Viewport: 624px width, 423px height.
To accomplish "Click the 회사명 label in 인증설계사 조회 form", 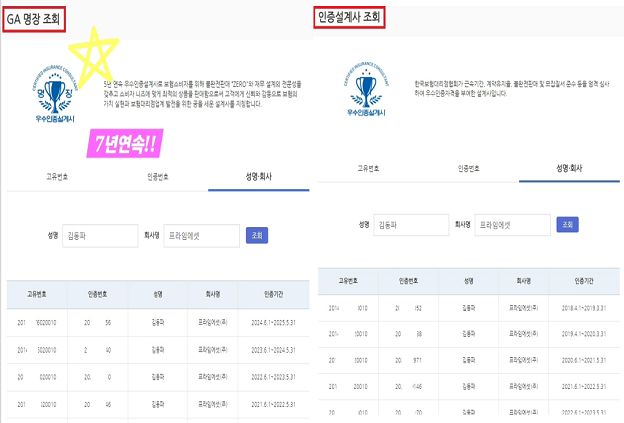I will tap(462, 225).
